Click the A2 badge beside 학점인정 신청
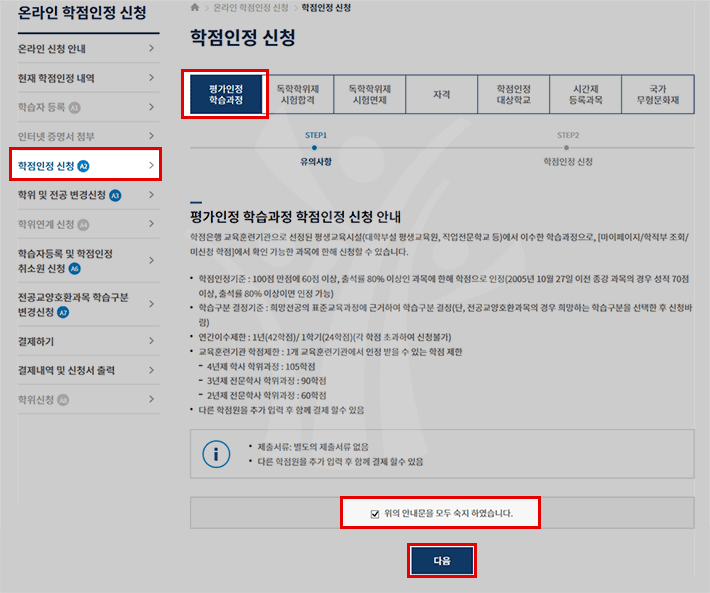 (84, 165)
